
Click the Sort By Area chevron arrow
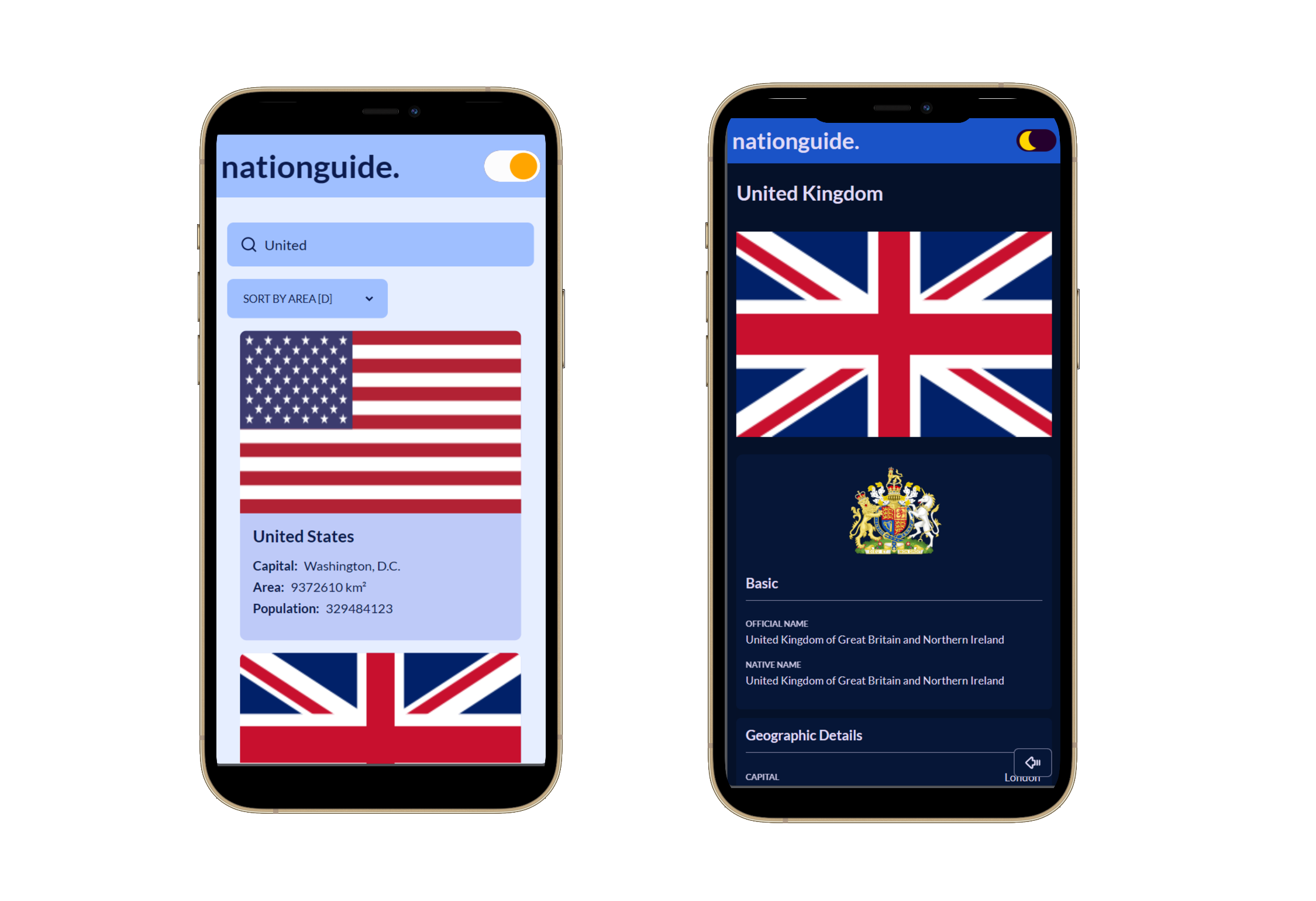coord(370,298)
